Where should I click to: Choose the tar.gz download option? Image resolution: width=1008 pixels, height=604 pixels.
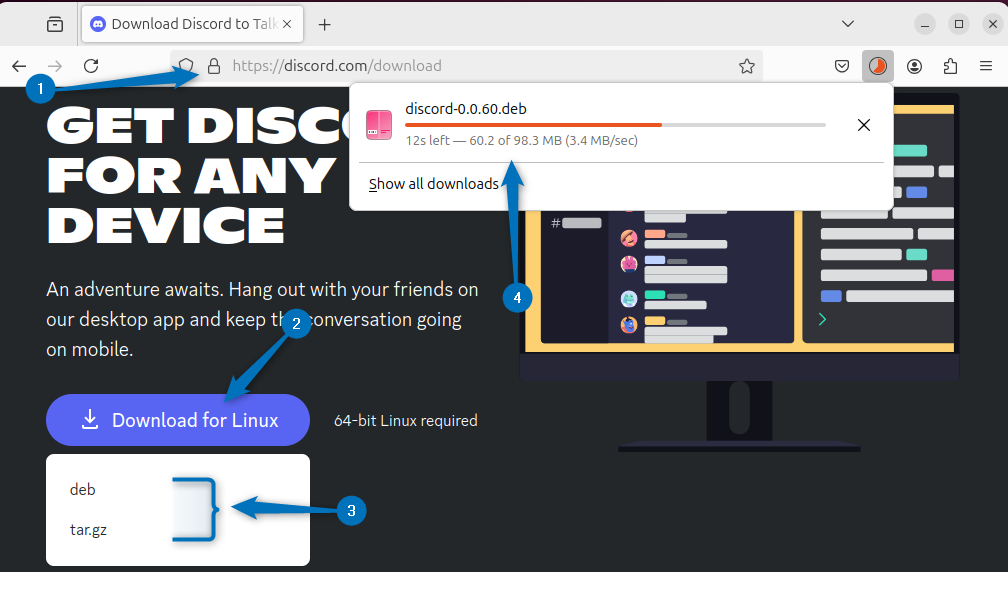[x=88, y=530]
